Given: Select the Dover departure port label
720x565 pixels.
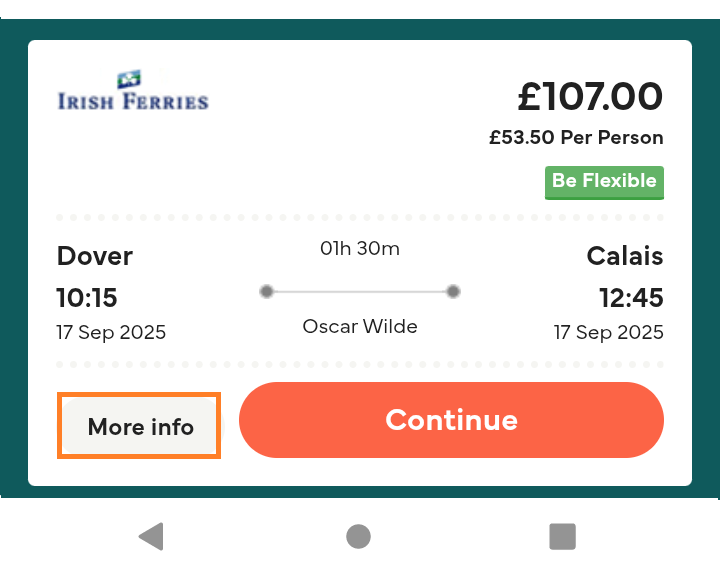Looking at the screenshot, I should 95,256.
